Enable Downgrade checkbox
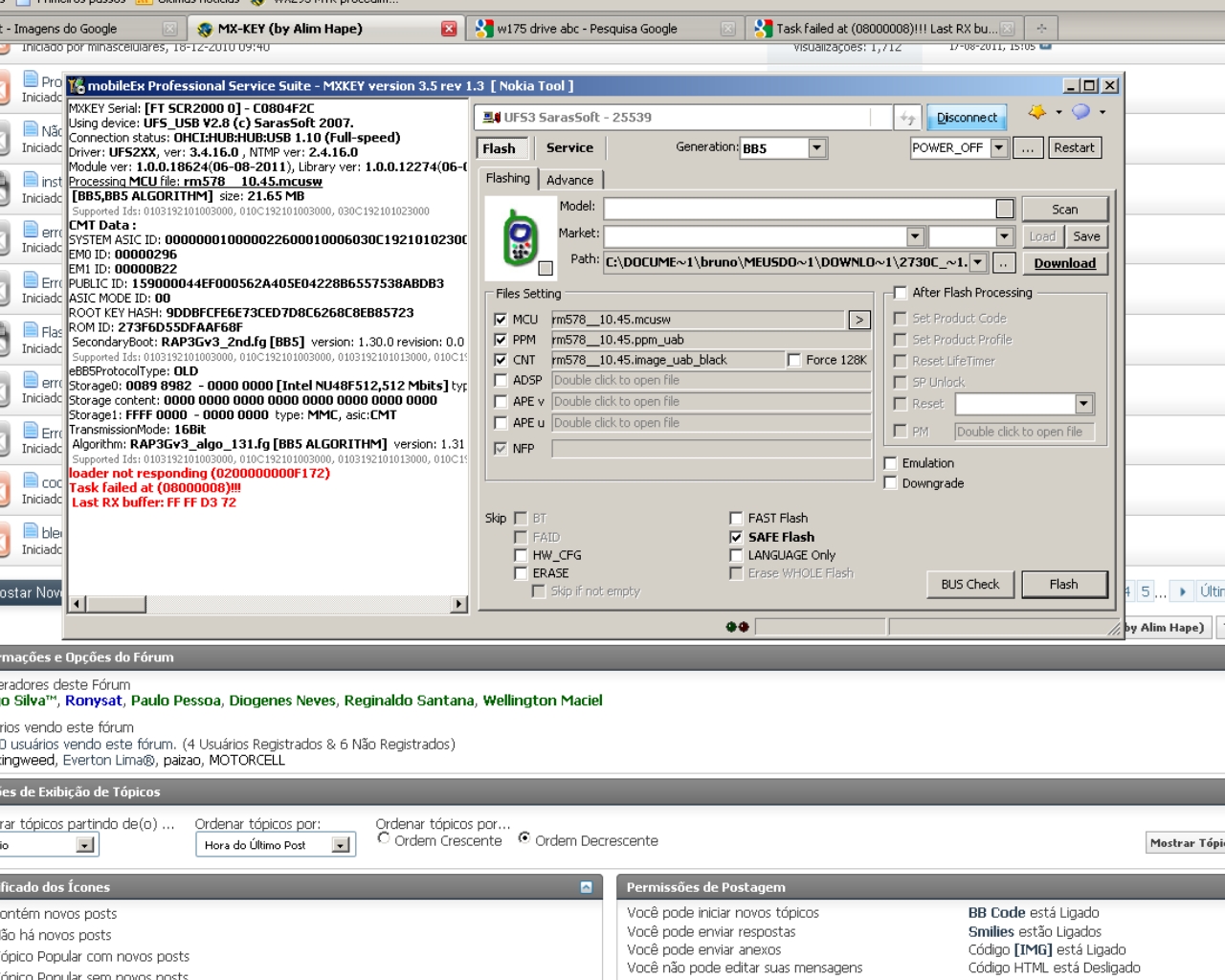 (890, 483)
